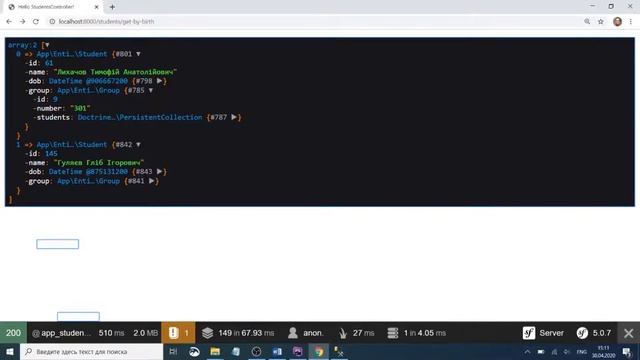
Task: Close the Hello StudentController tab
Action: [96, 7]
